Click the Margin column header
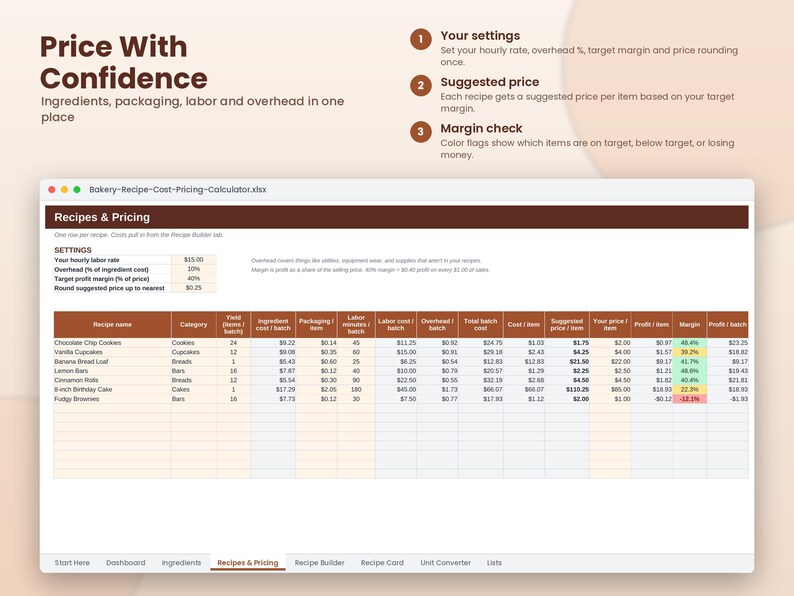Screen dimensions: 794x596 690,325
